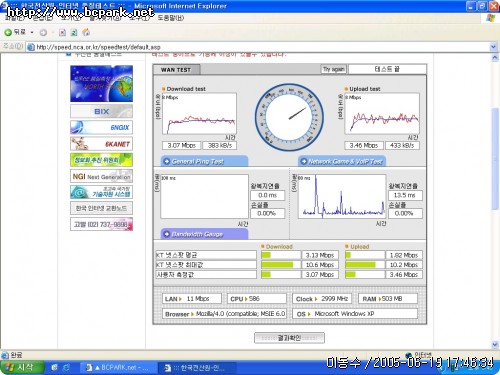Click the KT 넷스팟 평균 row label

point(206,255)
